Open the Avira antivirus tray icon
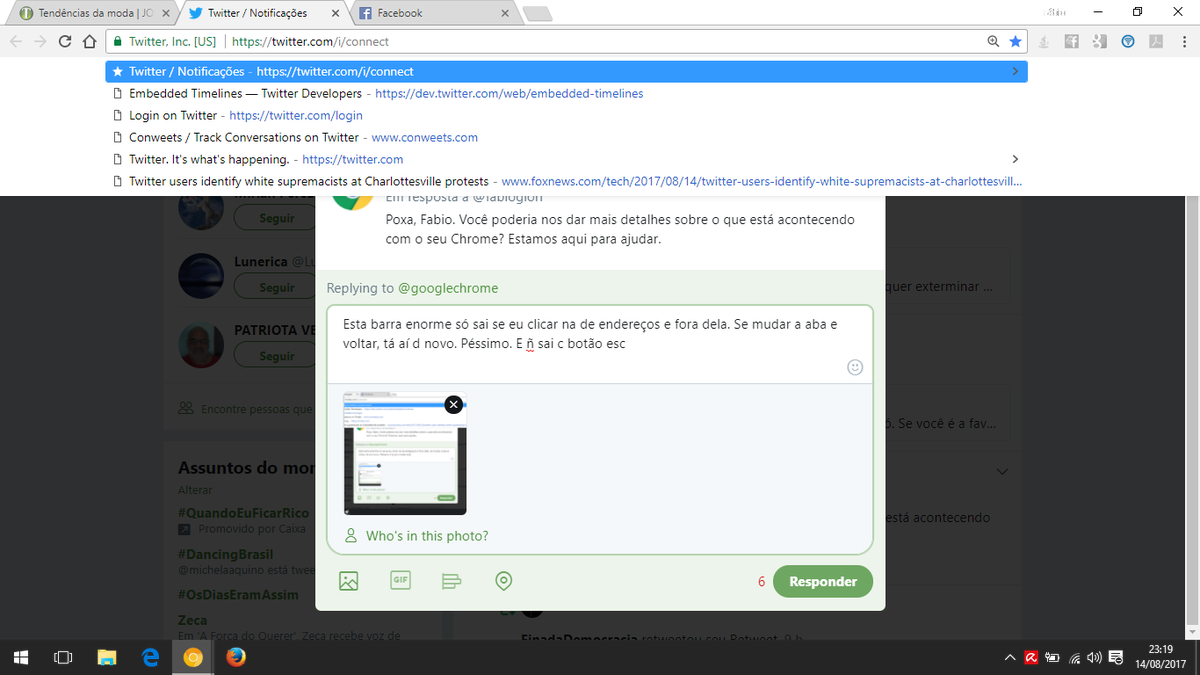Image resolution: width=1200 pixels, height=675 pixels. [x=1030, y=658]
